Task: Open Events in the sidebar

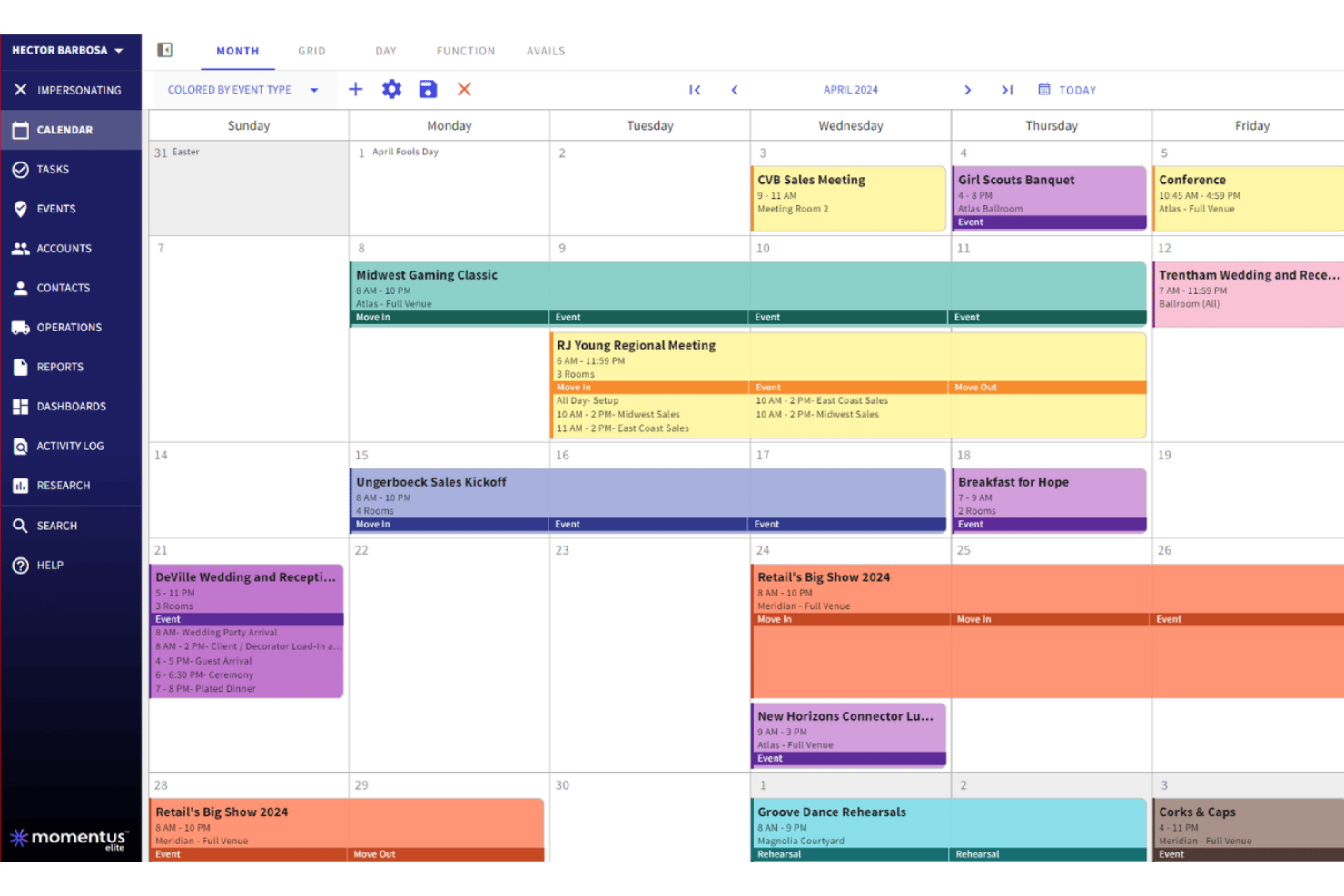Action: pyautogui.click(x=71, y=209)
